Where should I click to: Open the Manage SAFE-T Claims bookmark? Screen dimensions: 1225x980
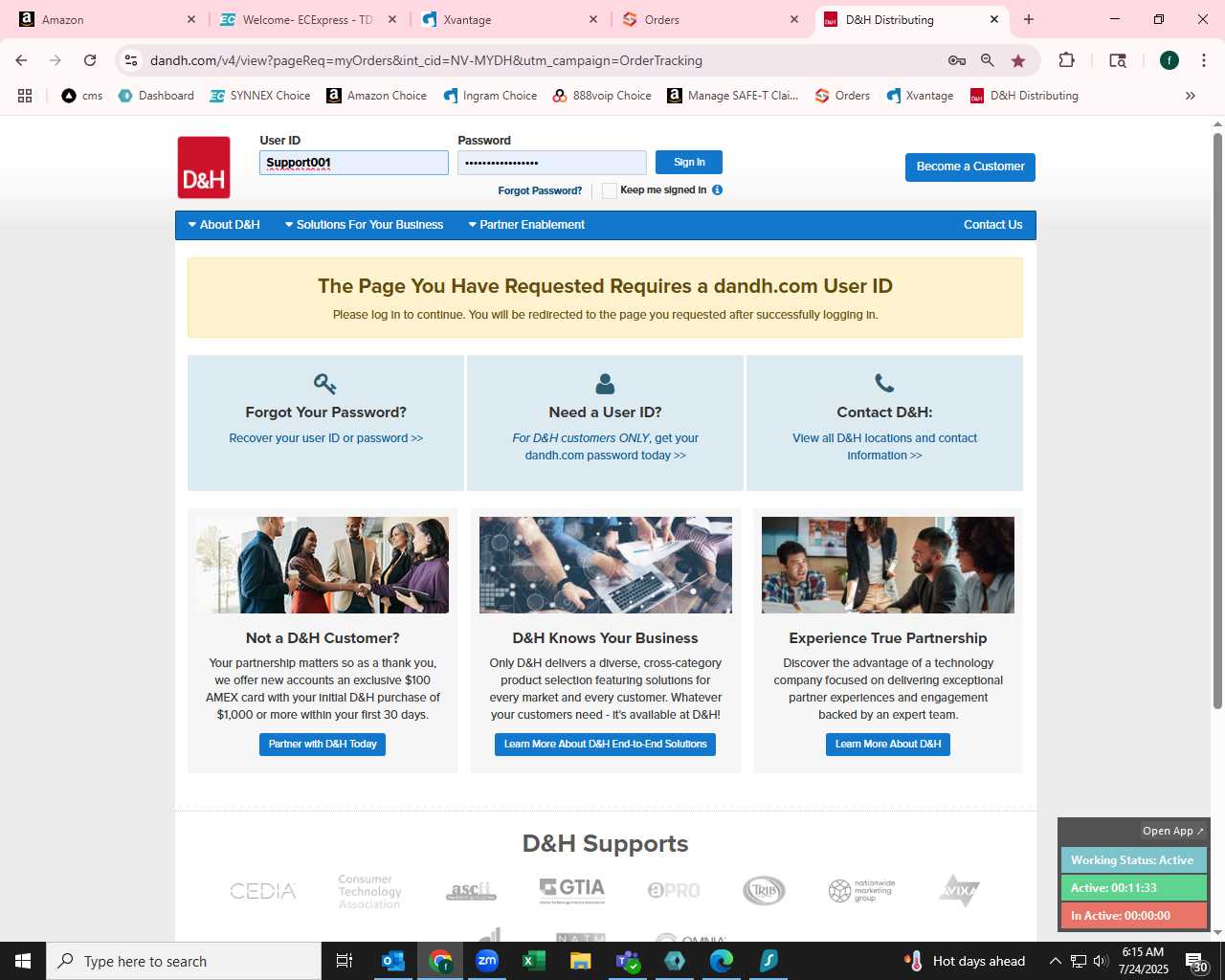[733, 96]
